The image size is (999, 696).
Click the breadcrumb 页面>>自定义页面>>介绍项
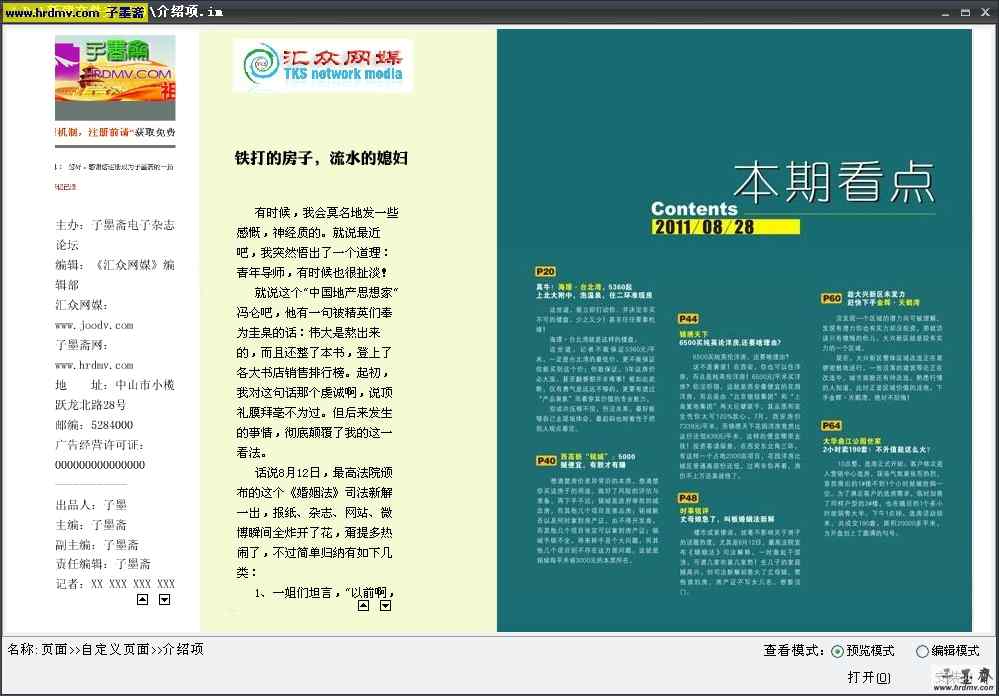point(123,649)
